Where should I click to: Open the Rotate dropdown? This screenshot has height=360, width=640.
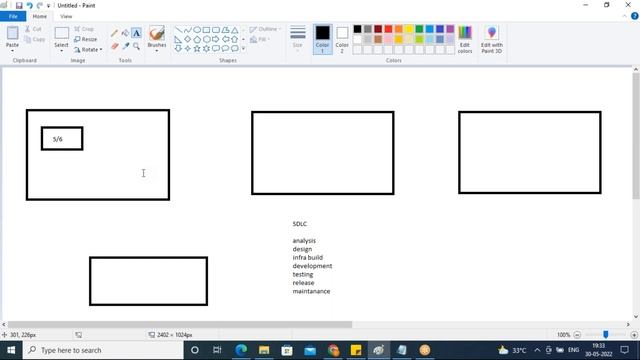coord(88,49)
